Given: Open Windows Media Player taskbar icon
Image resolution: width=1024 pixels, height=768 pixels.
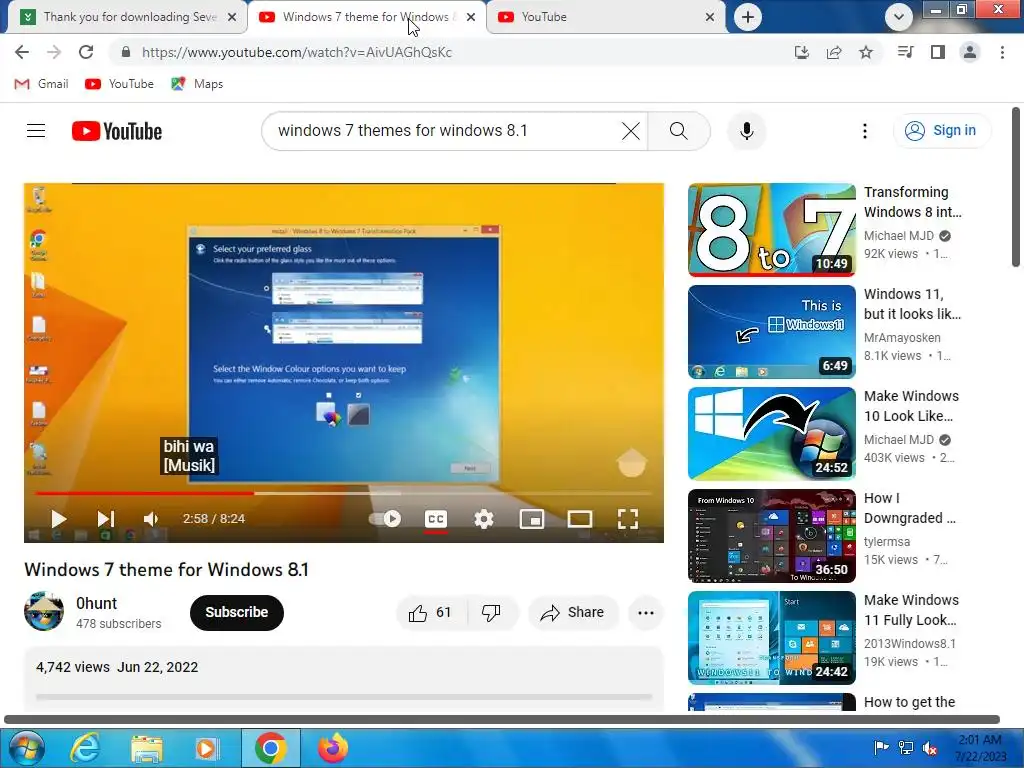Looking at the screenshot, I should click(207, 748).
